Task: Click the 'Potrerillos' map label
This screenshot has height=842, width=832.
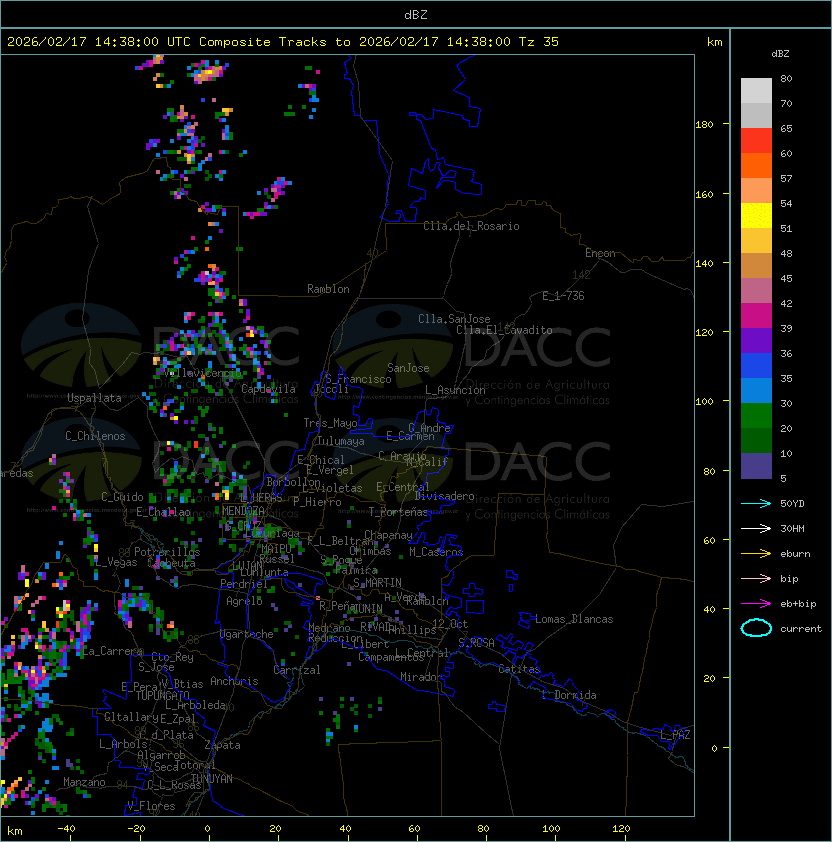Action: [167, 552]
